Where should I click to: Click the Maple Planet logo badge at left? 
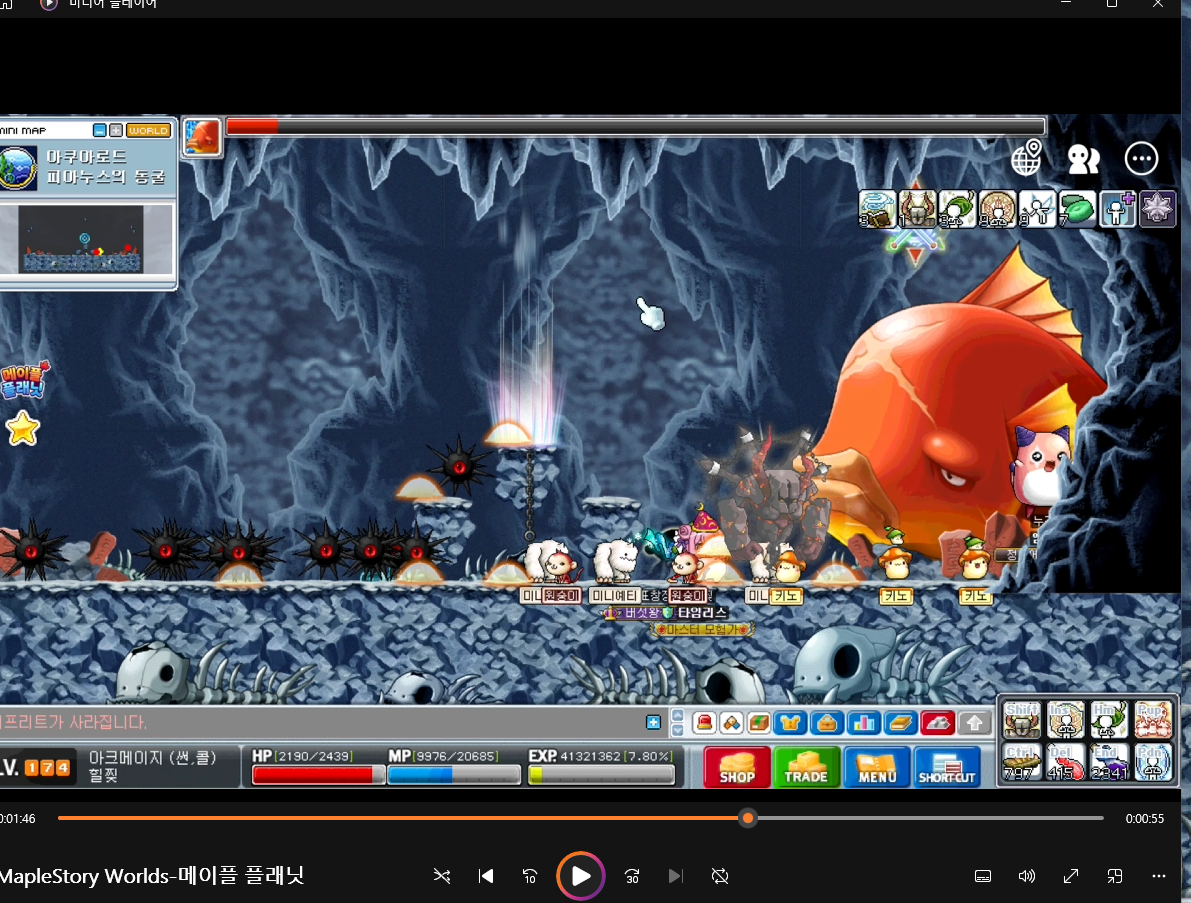coord(24,380)
